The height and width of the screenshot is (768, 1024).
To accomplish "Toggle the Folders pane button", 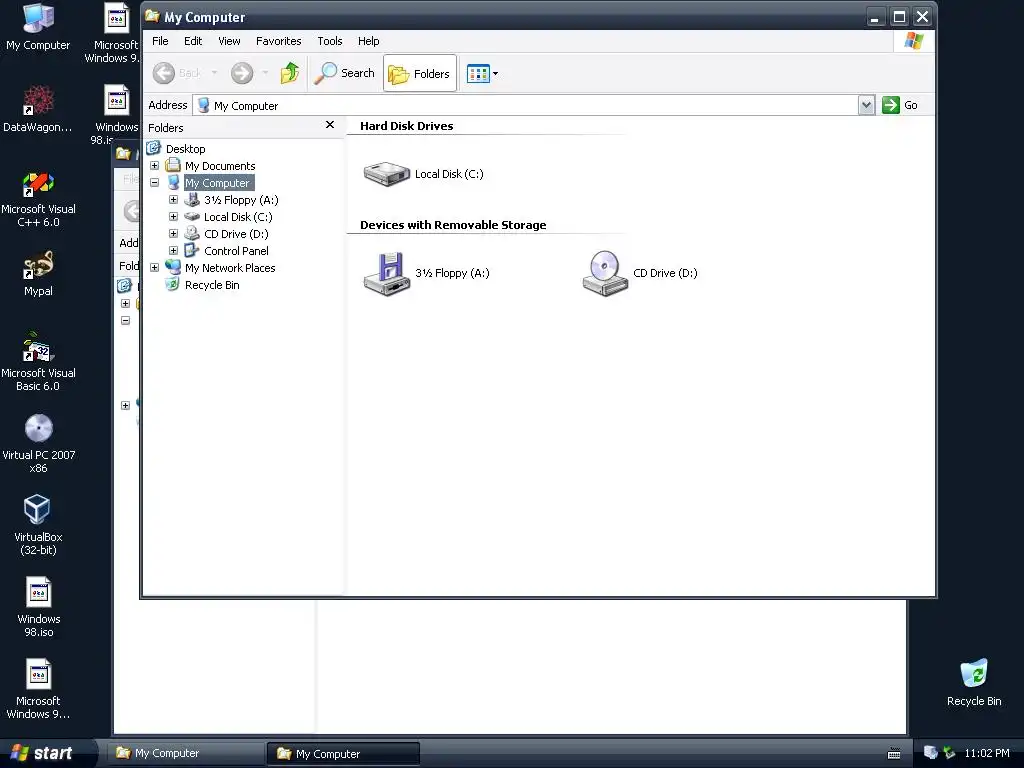I will pyautogui.click(x=419, y=74).
